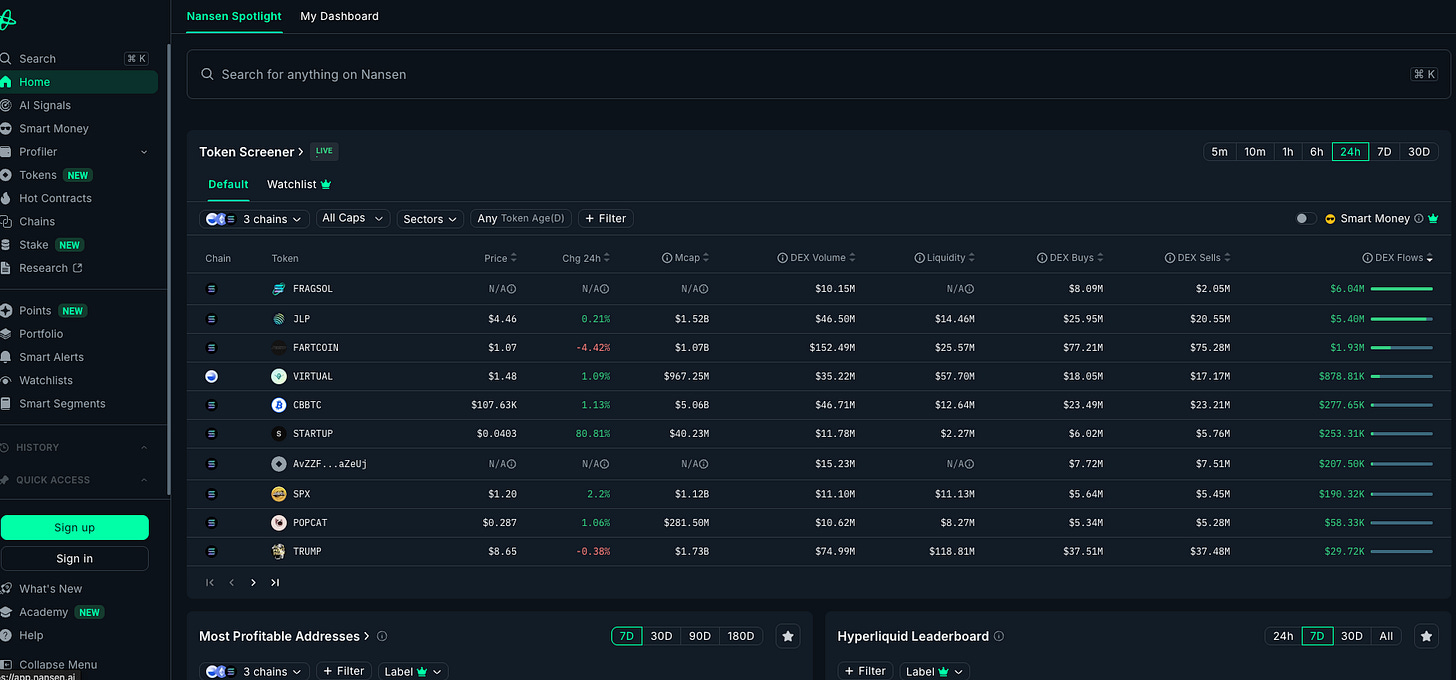Select 10m timeframe in Token Screener
Screen dimensions: 1456x680
(1254, 152)
